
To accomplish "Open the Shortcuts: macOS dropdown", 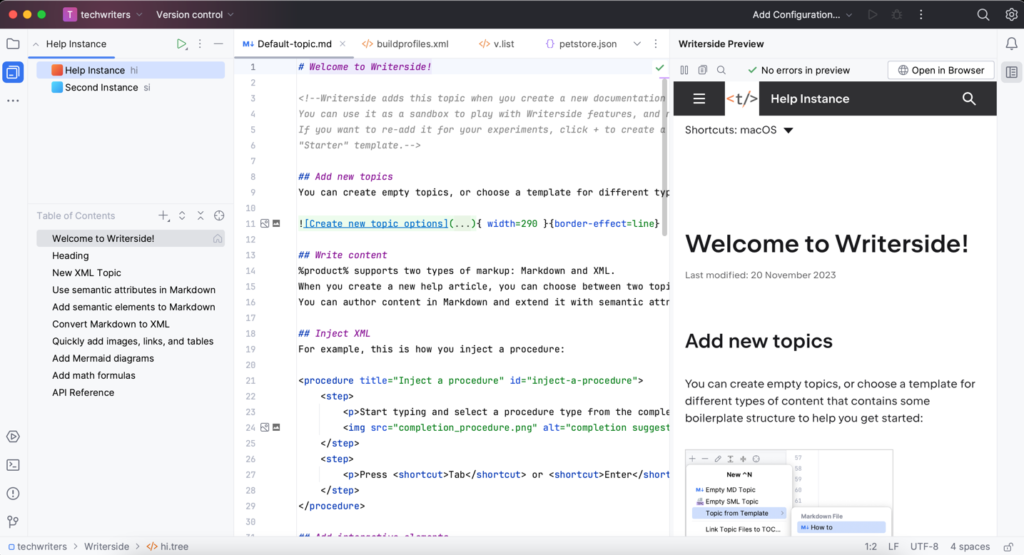I will [739, 130].
